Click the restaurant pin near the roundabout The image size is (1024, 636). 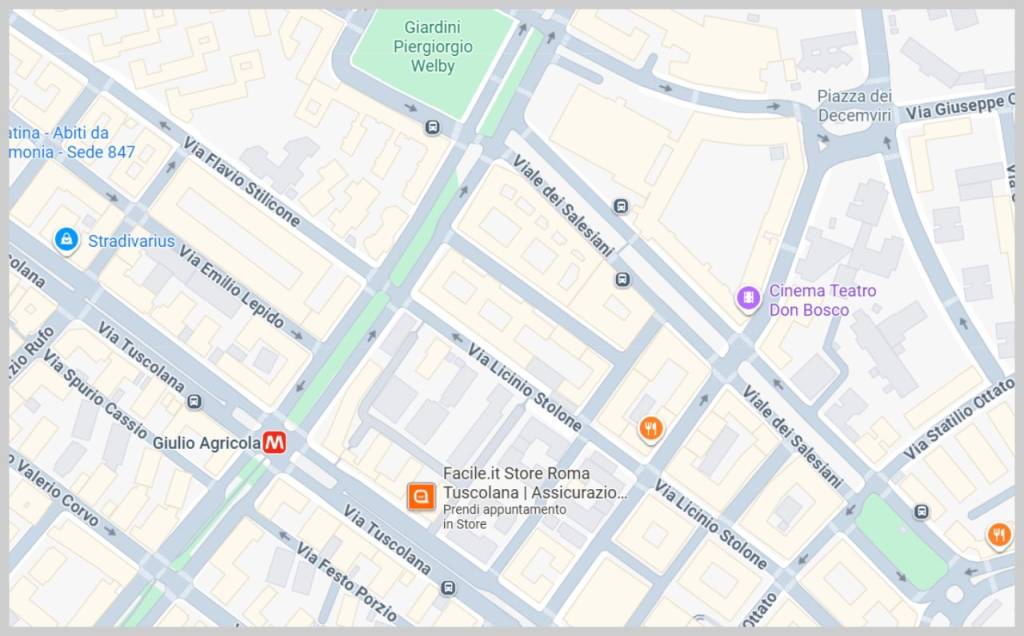point(999,535)
